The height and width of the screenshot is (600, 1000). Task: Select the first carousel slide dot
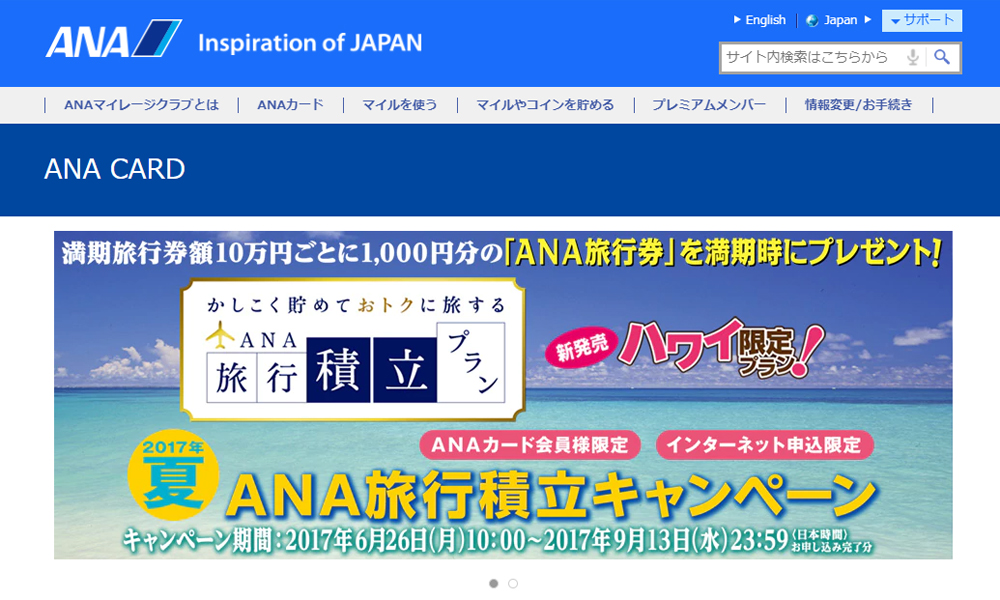click(494, 583)
